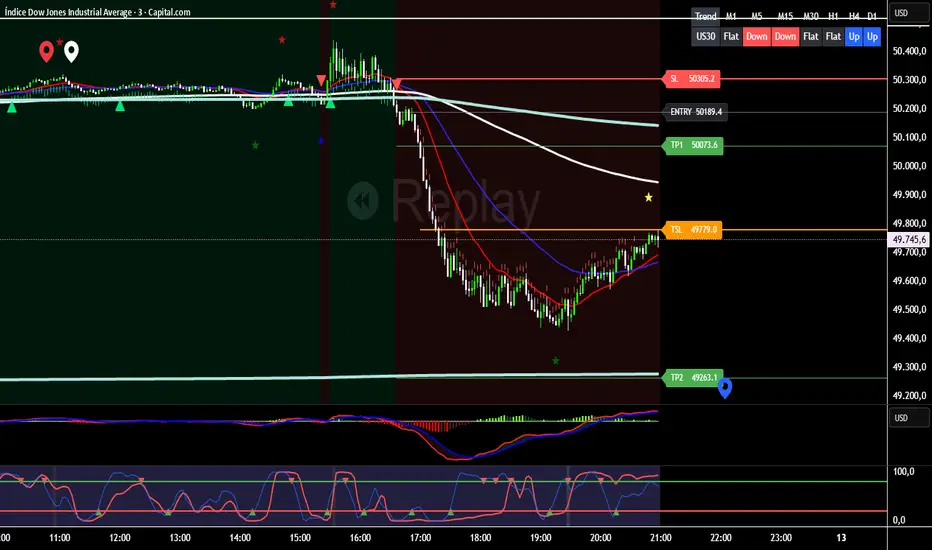Click the 100,0 oscillator scale label
Screen dimensions: 932x550
point(903,472)
